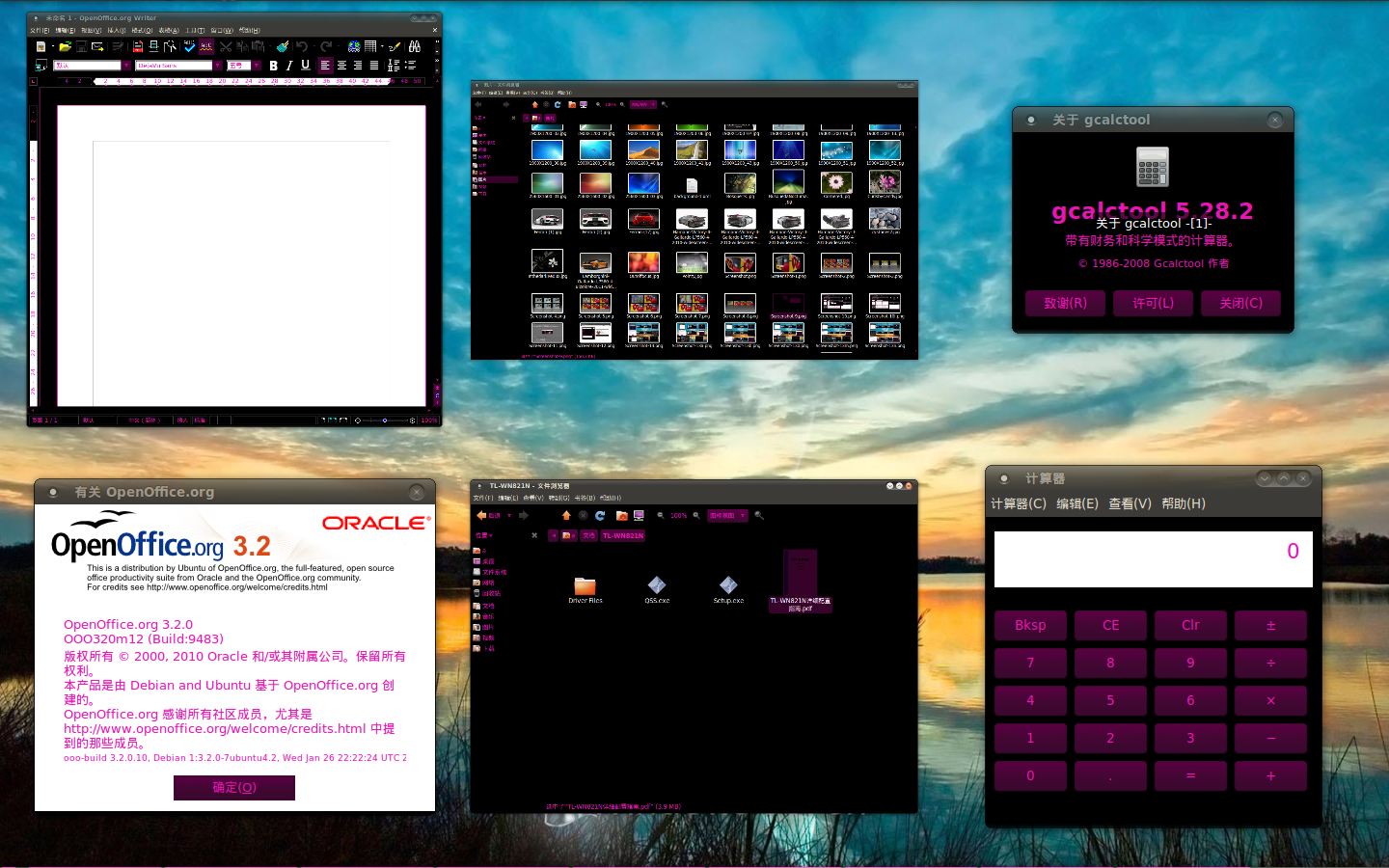Click the Up arrow in TL-WN821N file browser
The height and width of the screenshot is (868, 1389).
566,515
